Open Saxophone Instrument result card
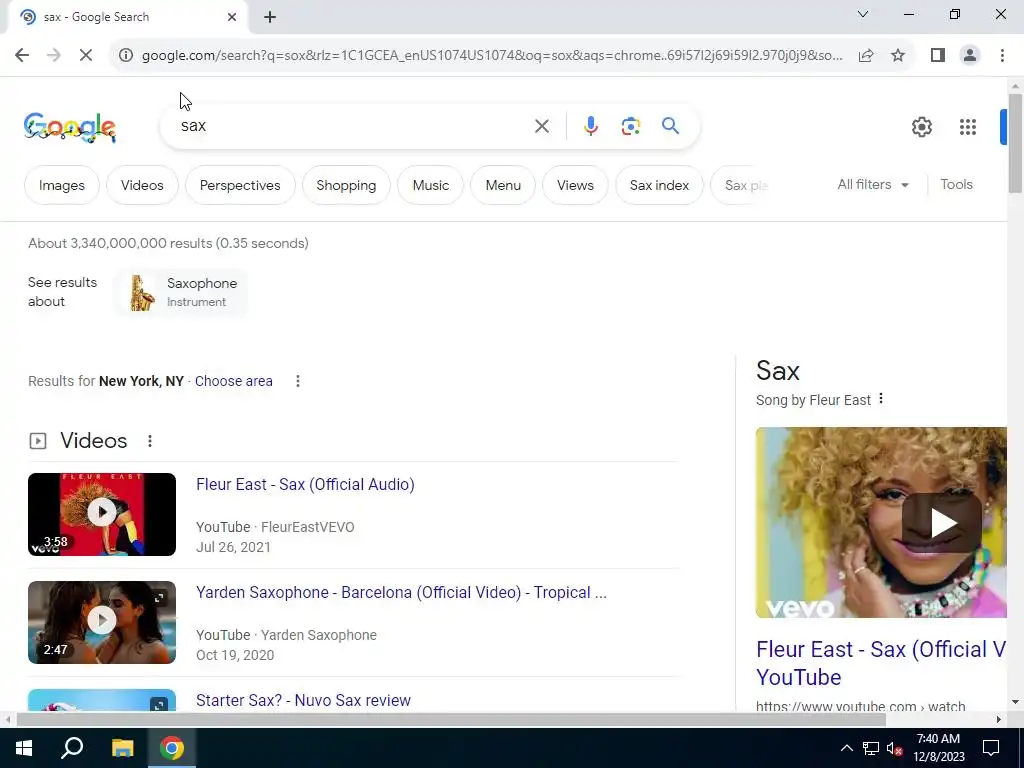Image resolution: width=1024 pixels, height=768 pixels. pos(182,292)
